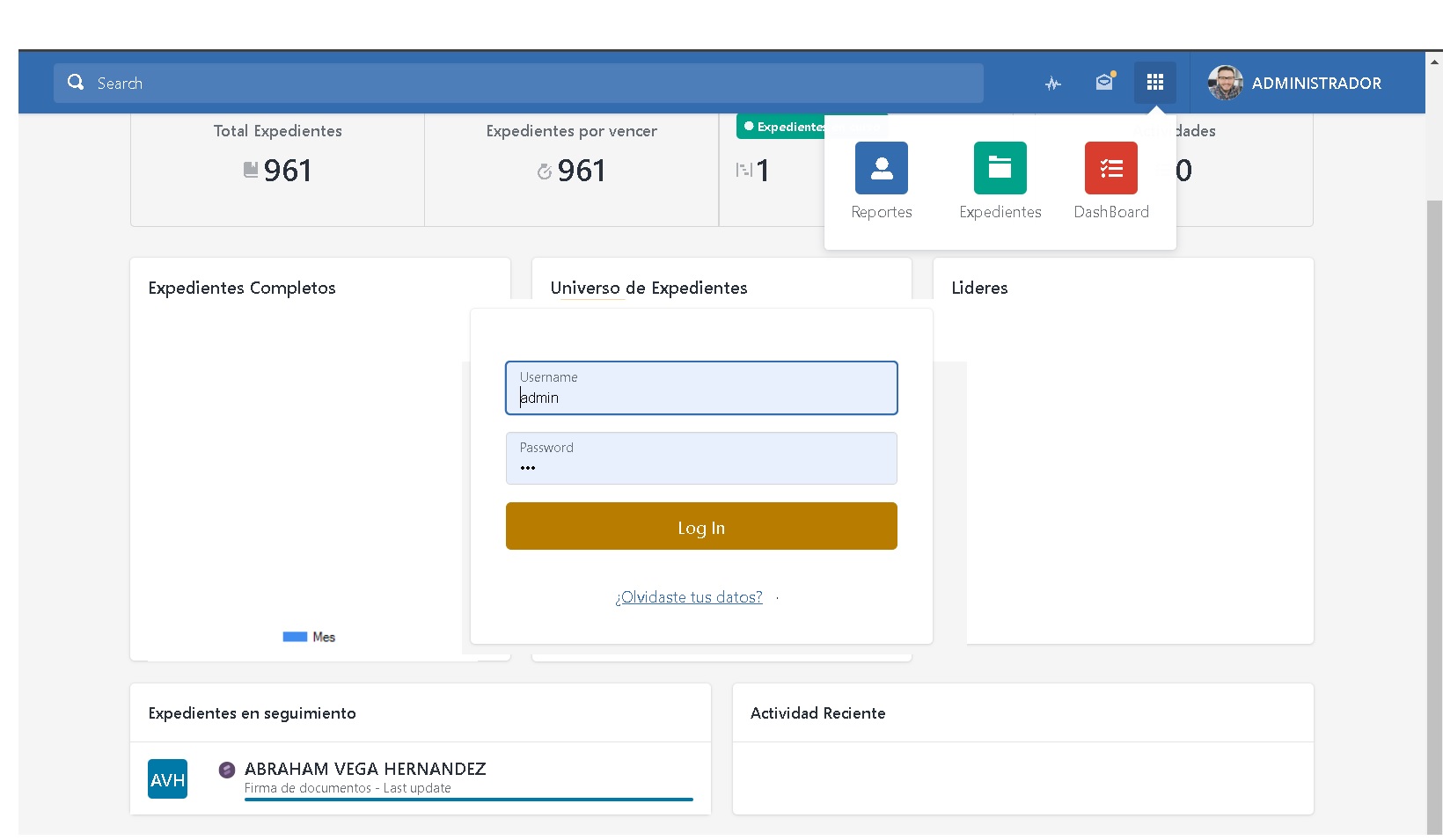Screen dimensions: 1443x840
Task: Open ABRAHAM VEGA HERNANDEZ expediente entry
Action: (x=365, y=769)
